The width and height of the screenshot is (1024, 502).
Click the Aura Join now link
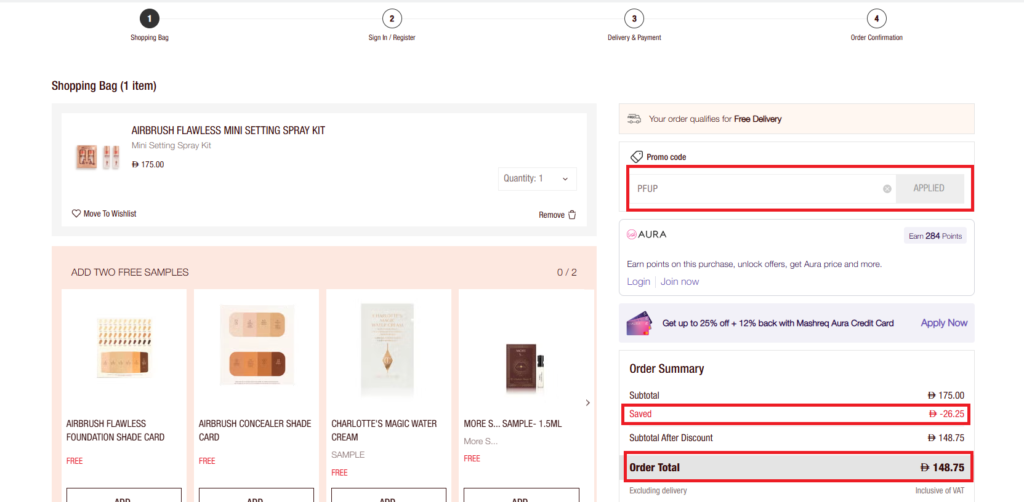(x=679, y=281)
